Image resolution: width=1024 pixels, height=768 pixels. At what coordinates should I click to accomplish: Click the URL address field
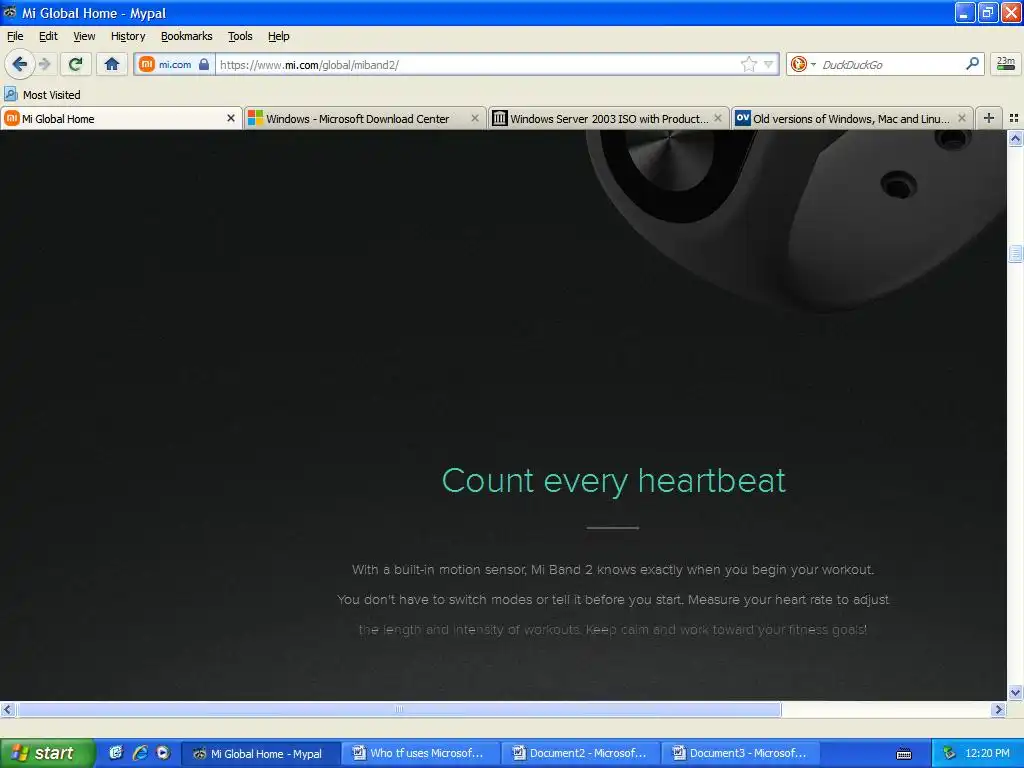tap(477, 64)
